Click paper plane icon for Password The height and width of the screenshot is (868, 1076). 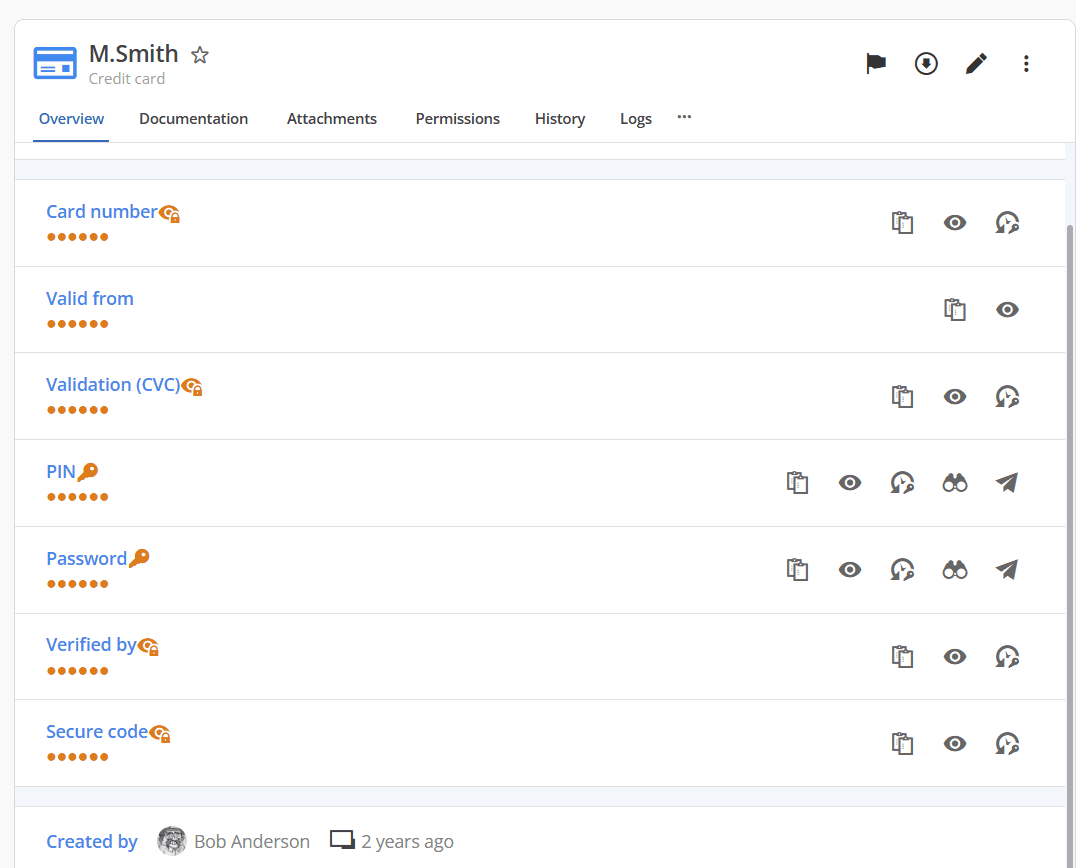[x=1007, y=570]
